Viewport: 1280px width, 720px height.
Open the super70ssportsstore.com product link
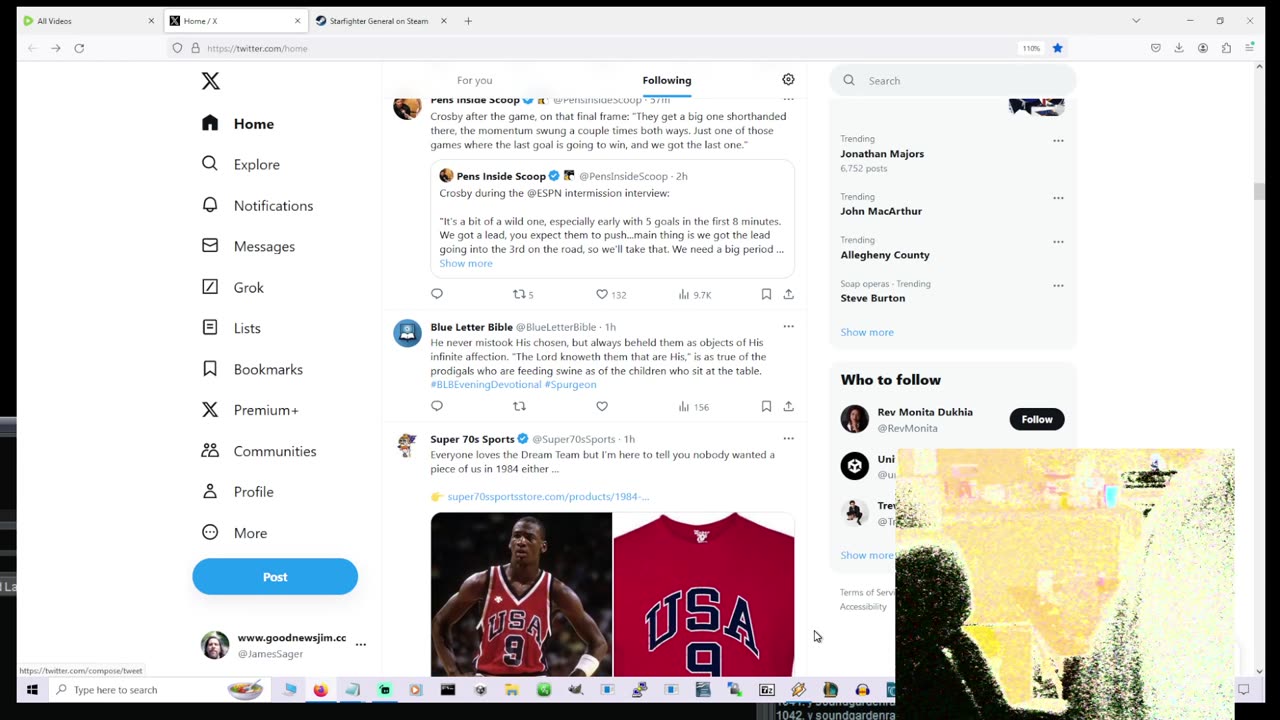(548, 496)
